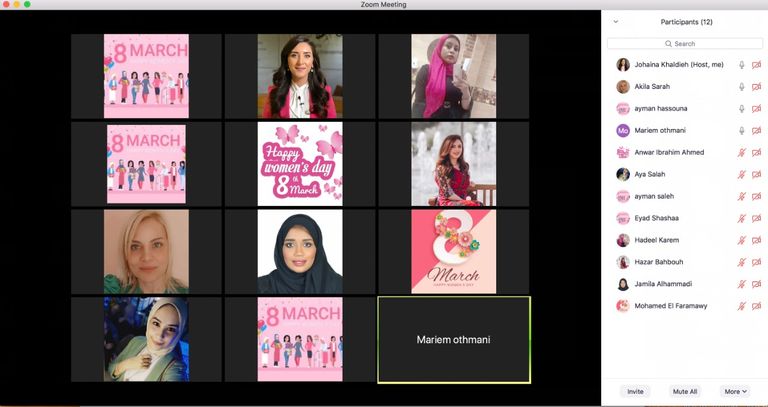This screenshot has height=407, width=768.
Task: Click video-off icon for Akila Sarah
Action: [756, 87]
